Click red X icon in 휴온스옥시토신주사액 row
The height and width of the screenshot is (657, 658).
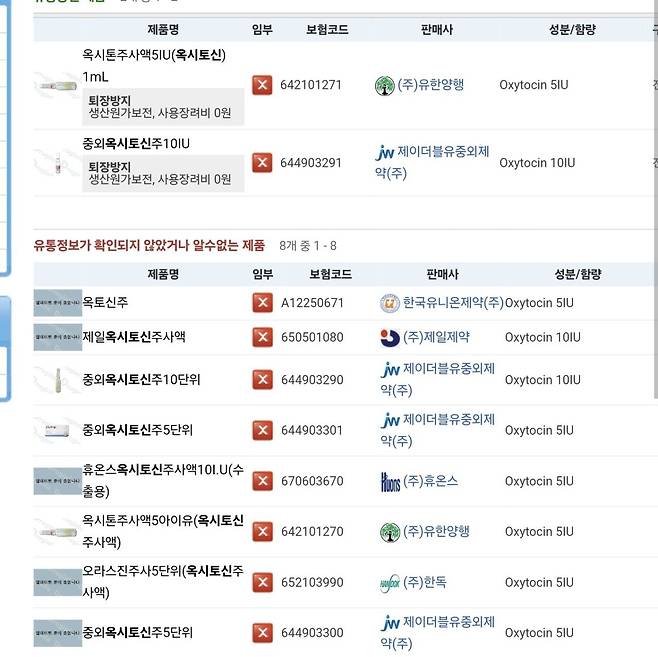[262, 481]
